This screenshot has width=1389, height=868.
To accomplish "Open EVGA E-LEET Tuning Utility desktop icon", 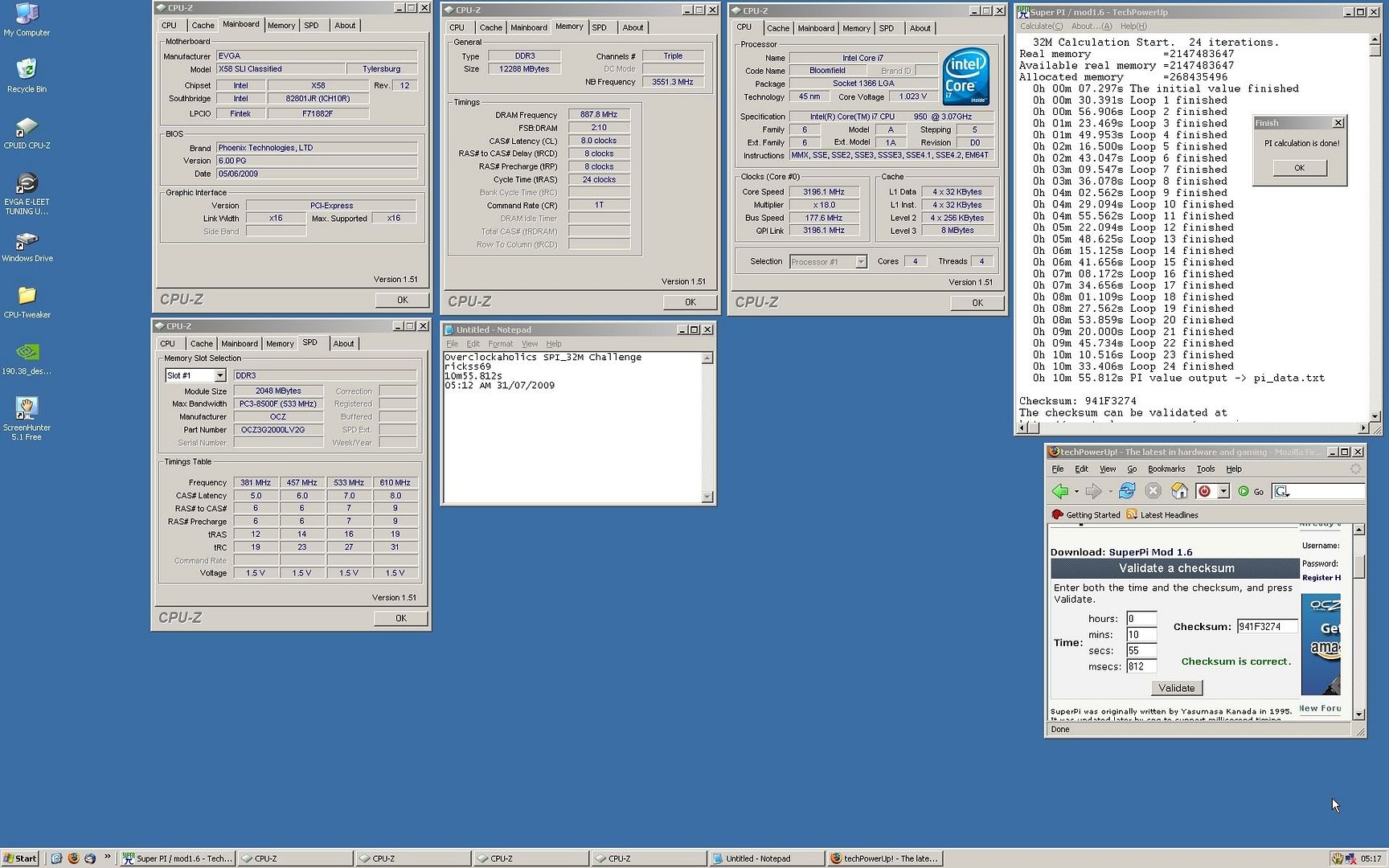I will click(x=27, y=184).
